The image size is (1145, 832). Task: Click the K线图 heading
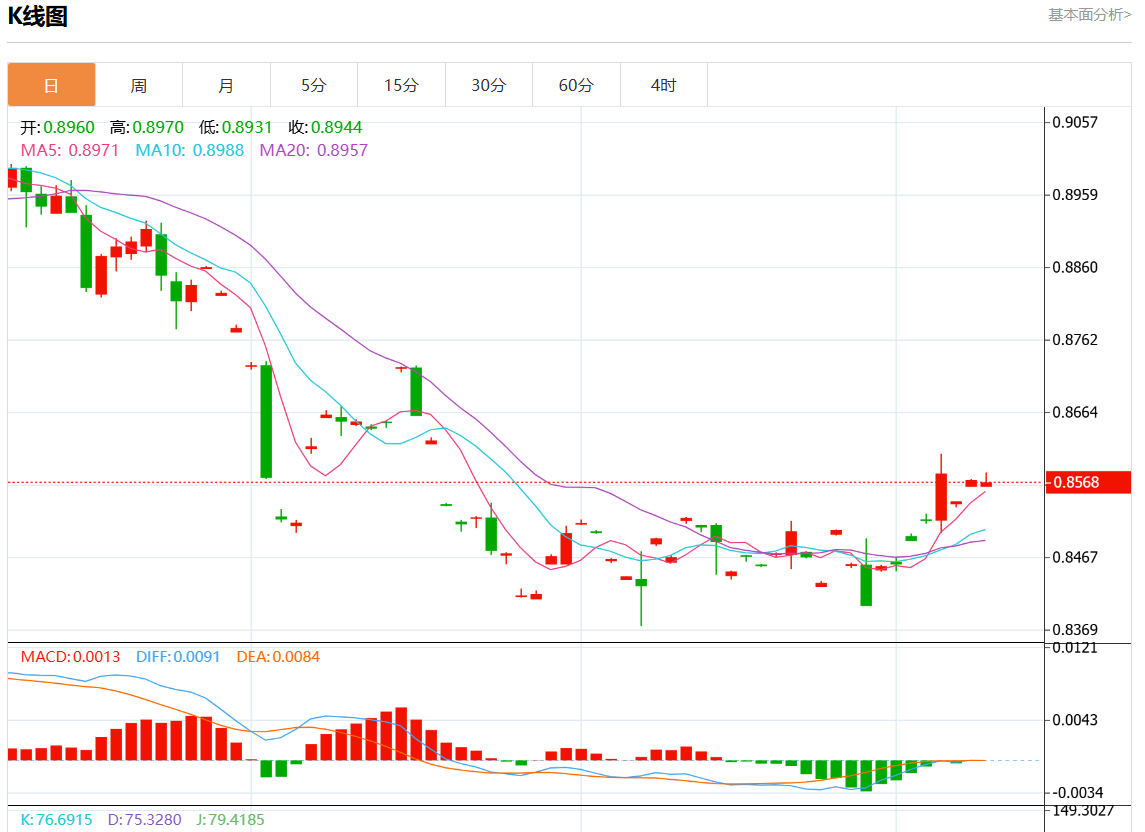38,16
